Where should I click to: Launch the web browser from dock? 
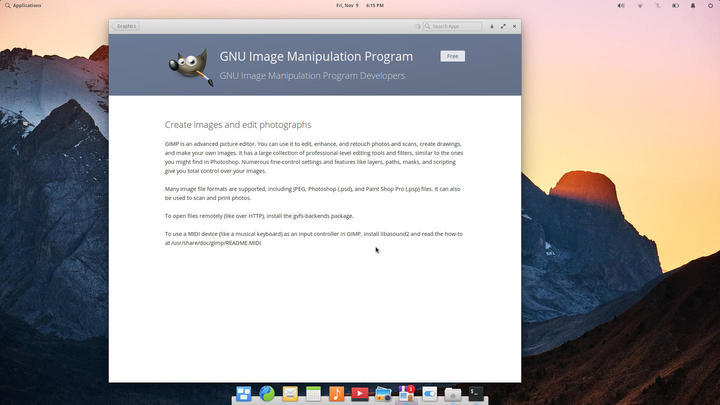click(x=267, y=394)
